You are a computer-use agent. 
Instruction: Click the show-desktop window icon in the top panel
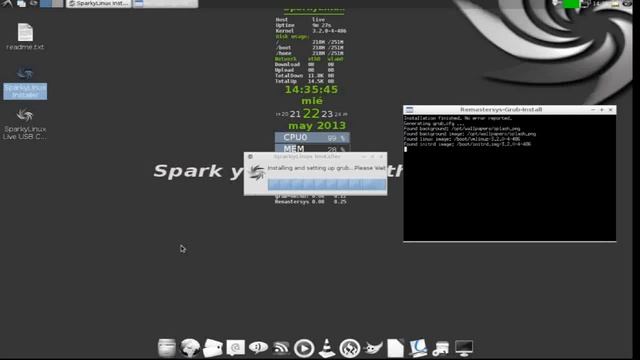[21, 4]
